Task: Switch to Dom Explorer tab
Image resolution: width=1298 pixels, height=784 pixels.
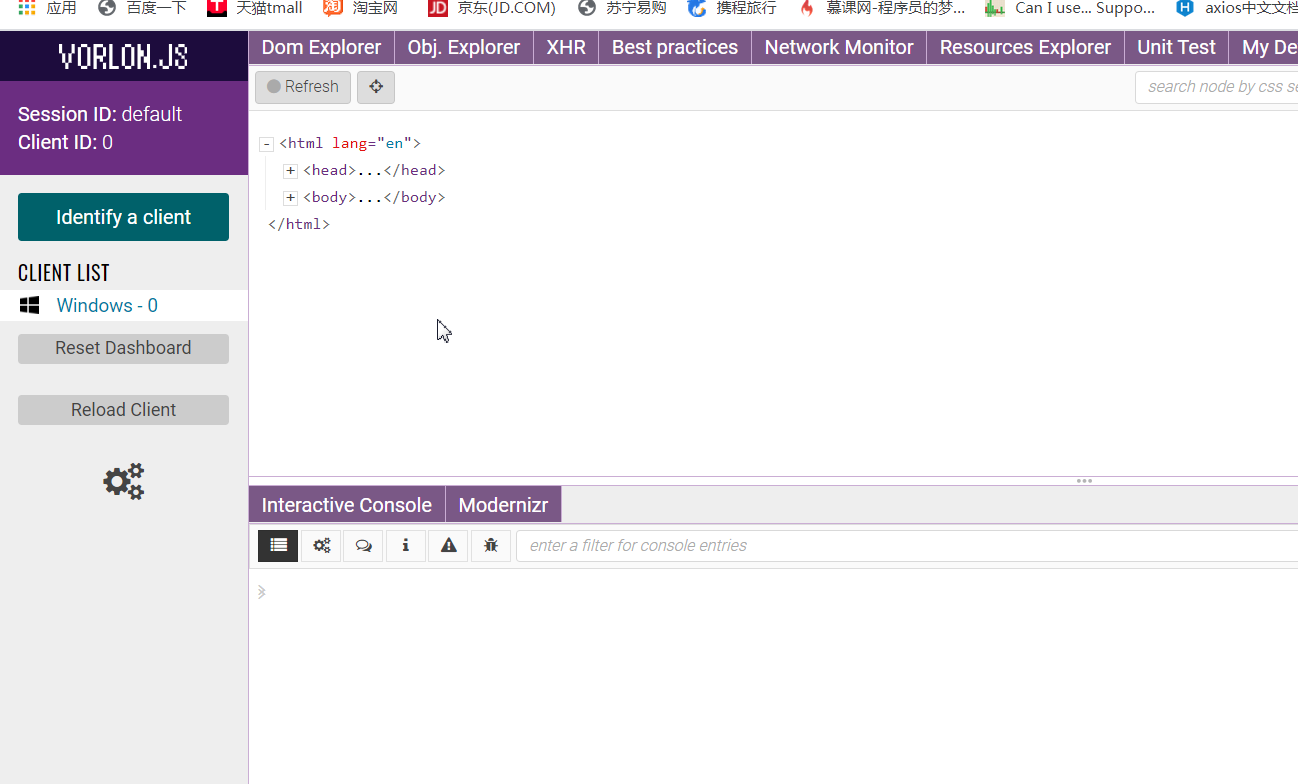Action: click(x=321, y=47)
